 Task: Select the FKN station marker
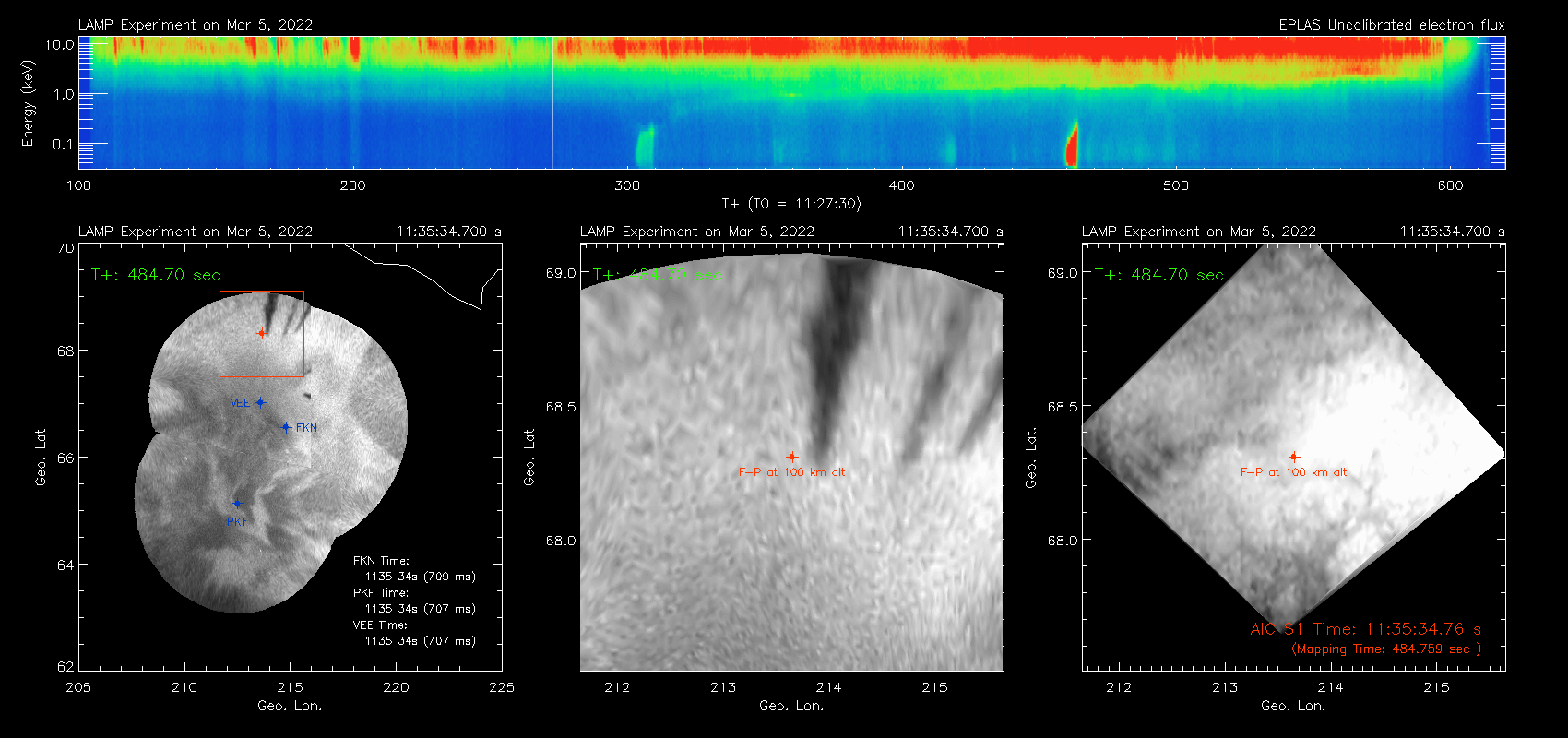pos(287,427)
